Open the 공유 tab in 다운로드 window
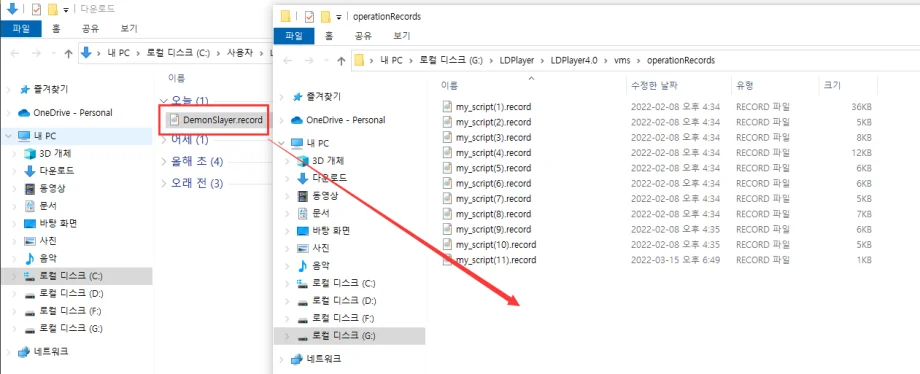 coord(90,28)
